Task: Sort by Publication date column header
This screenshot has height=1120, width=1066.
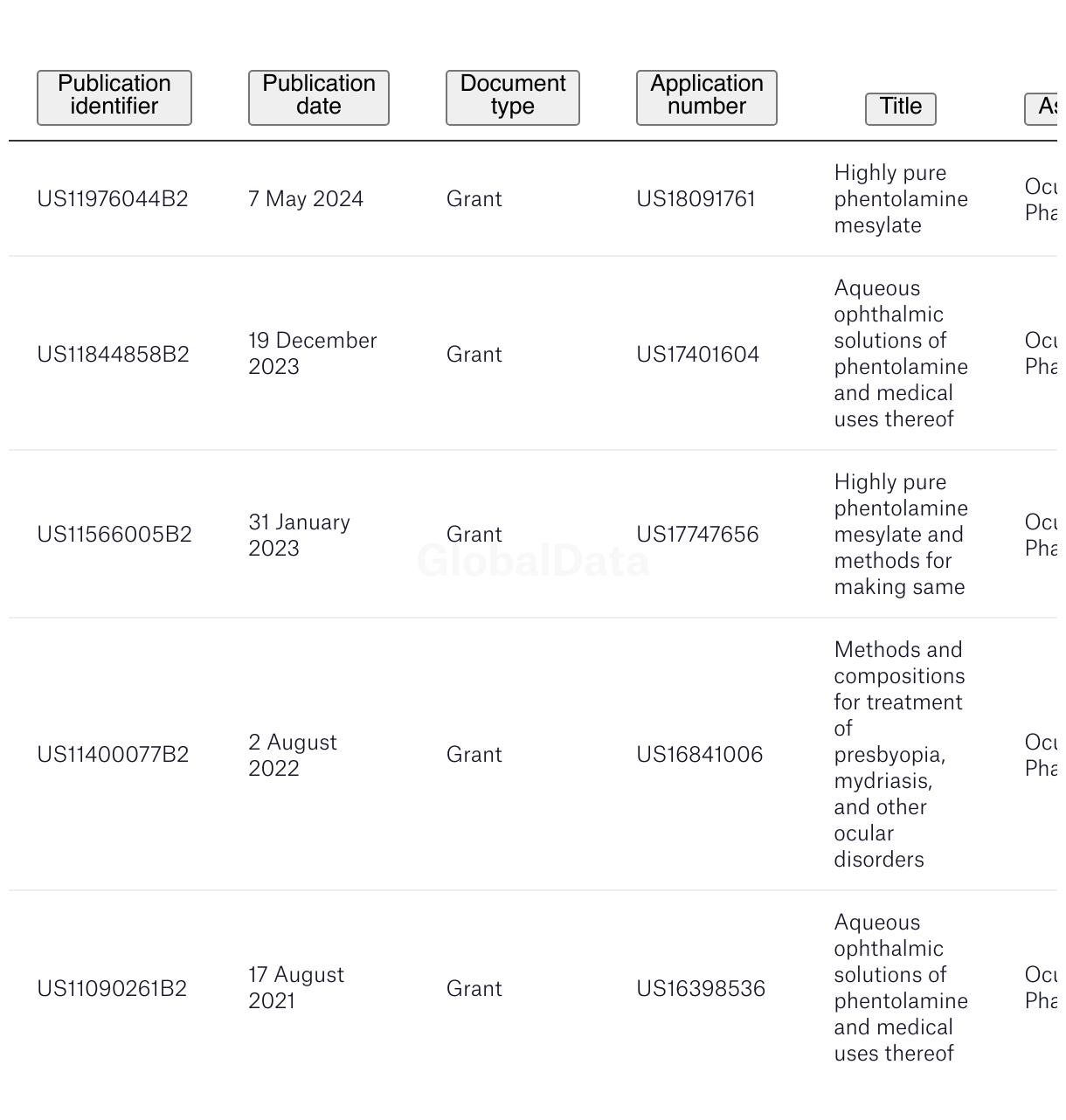Action: point(319,98)
